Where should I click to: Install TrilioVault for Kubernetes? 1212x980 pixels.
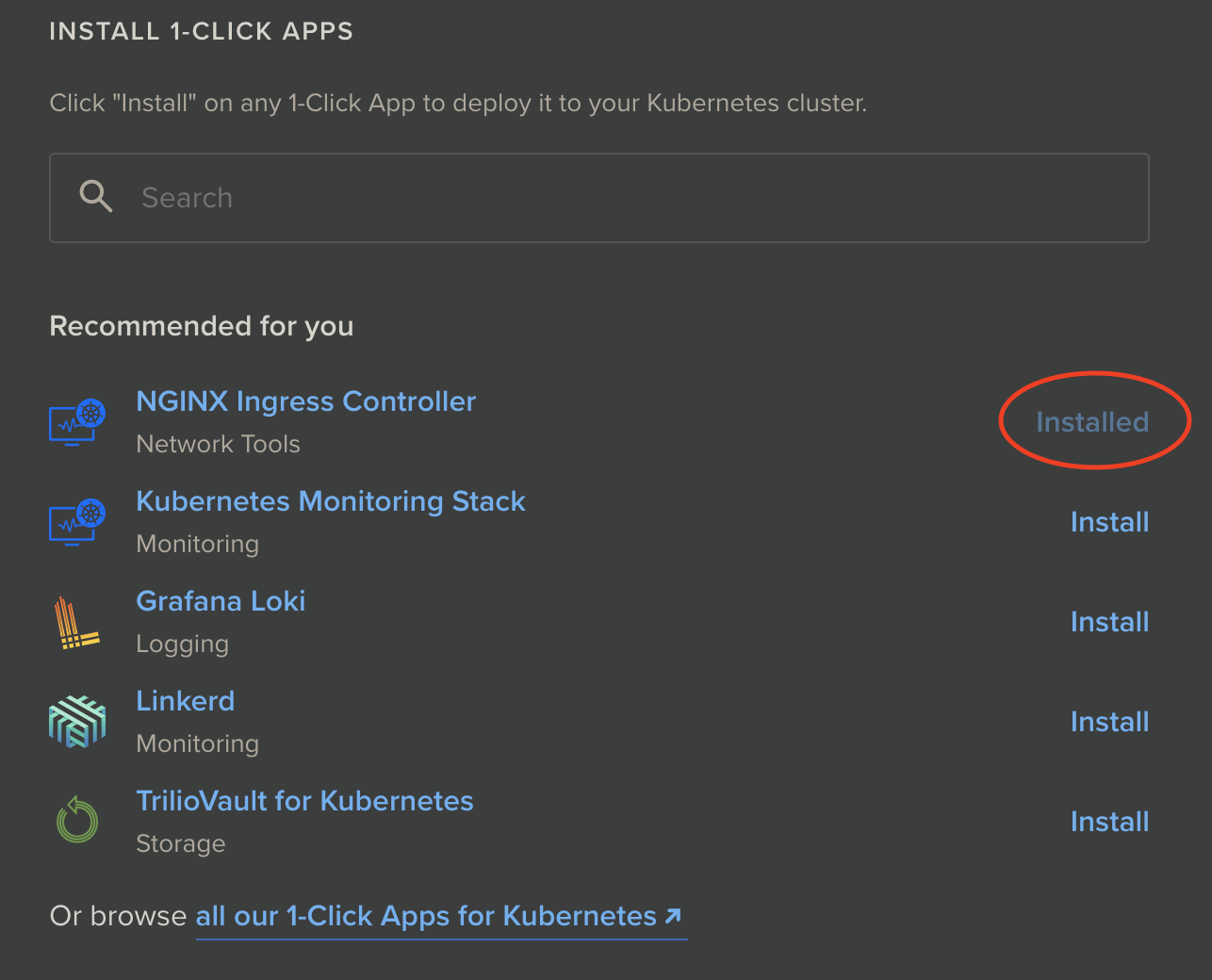point(1110,822)
